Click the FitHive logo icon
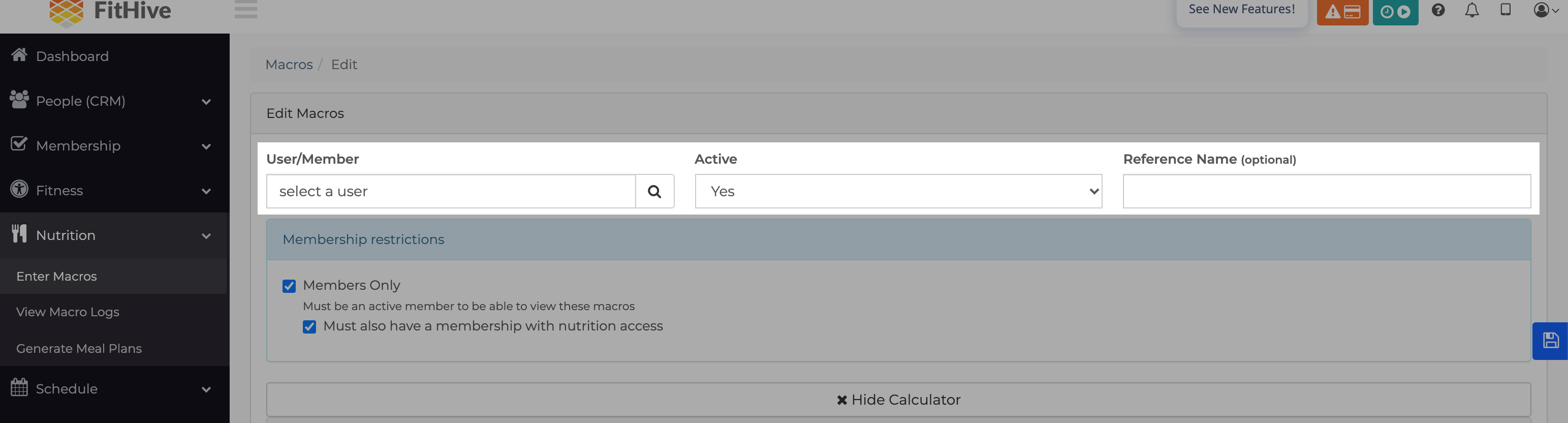The height and width of the screenshot is (423, 1568). (66, 12)
